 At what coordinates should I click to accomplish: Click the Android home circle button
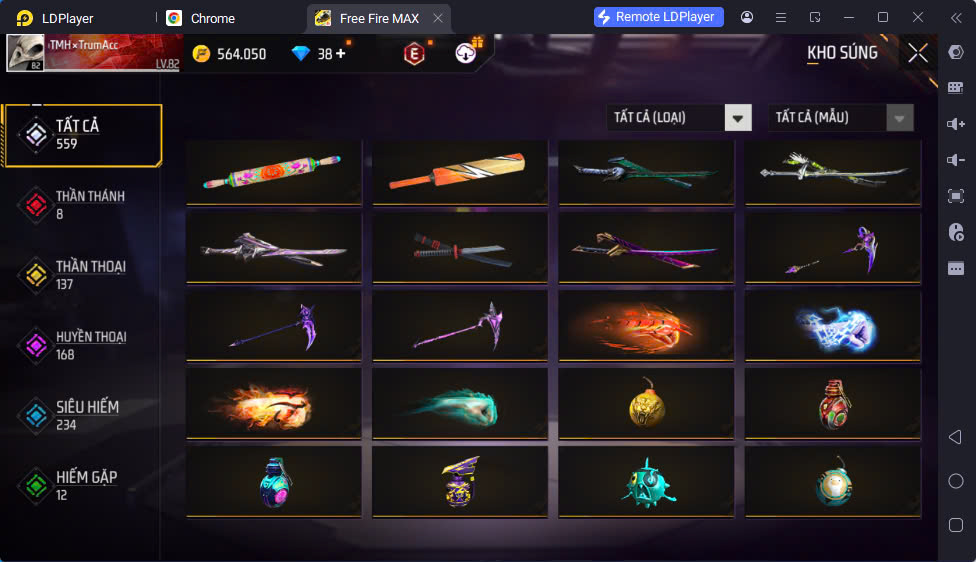(x=955, y=481)
